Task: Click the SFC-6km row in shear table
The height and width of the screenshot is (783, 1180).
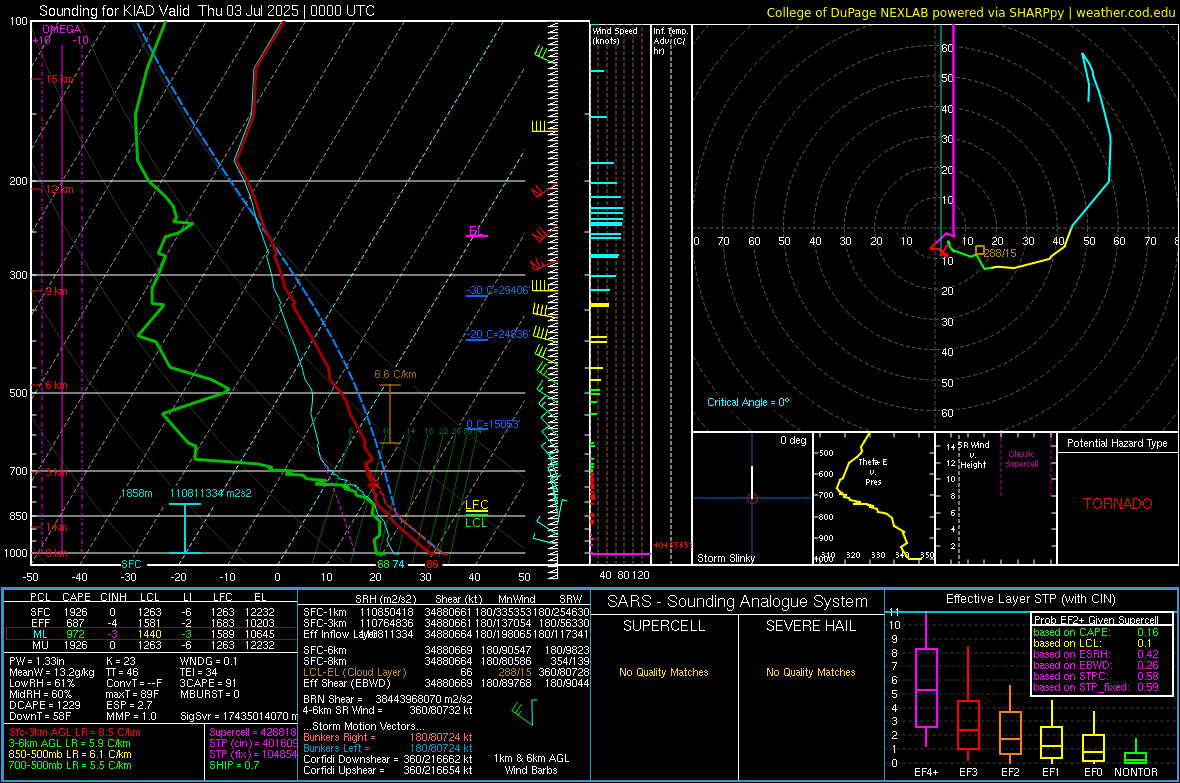Action: pos(446,650)
